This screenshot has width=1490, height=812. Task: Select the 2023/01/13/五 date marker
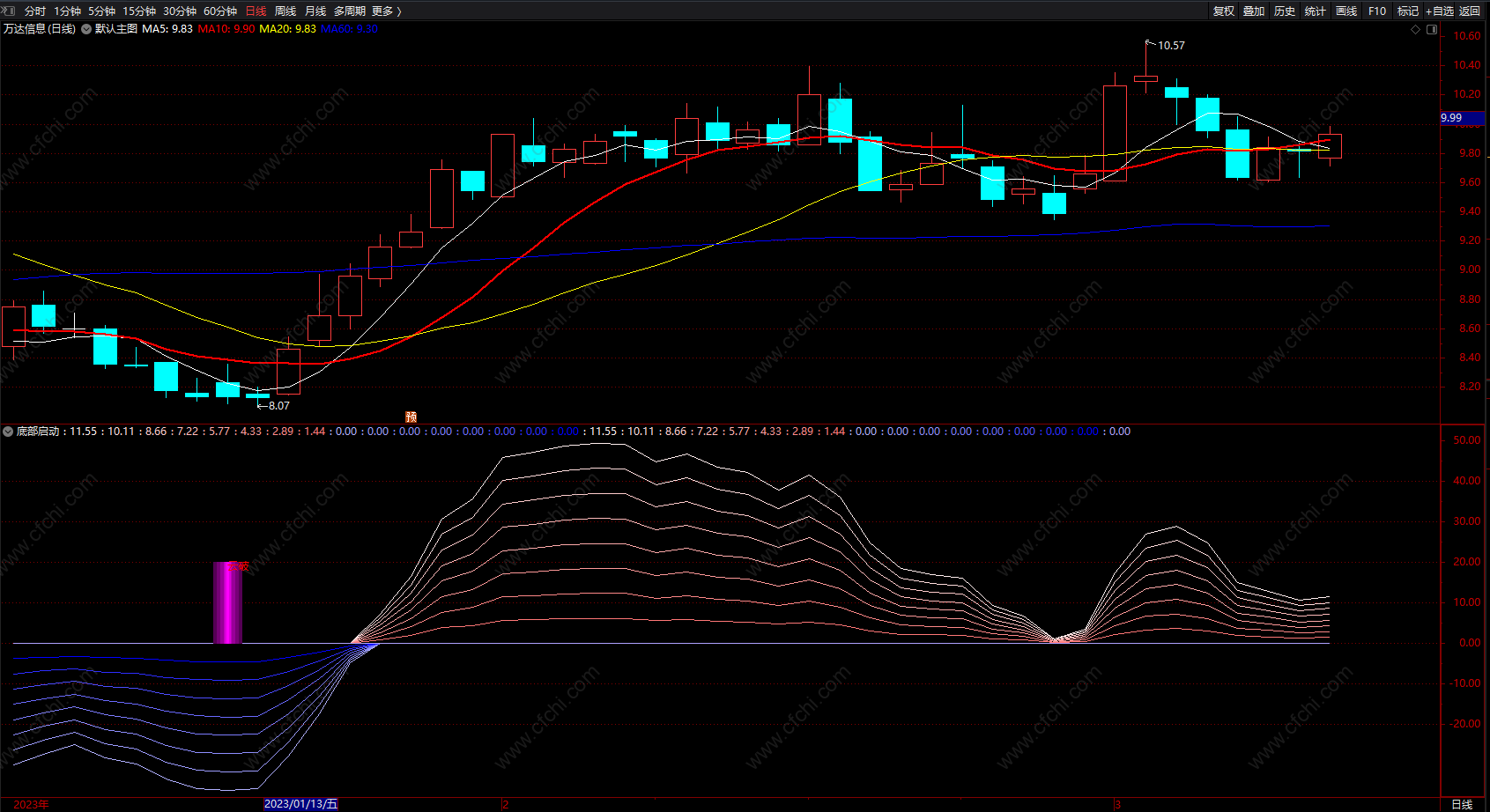[300, 804]
